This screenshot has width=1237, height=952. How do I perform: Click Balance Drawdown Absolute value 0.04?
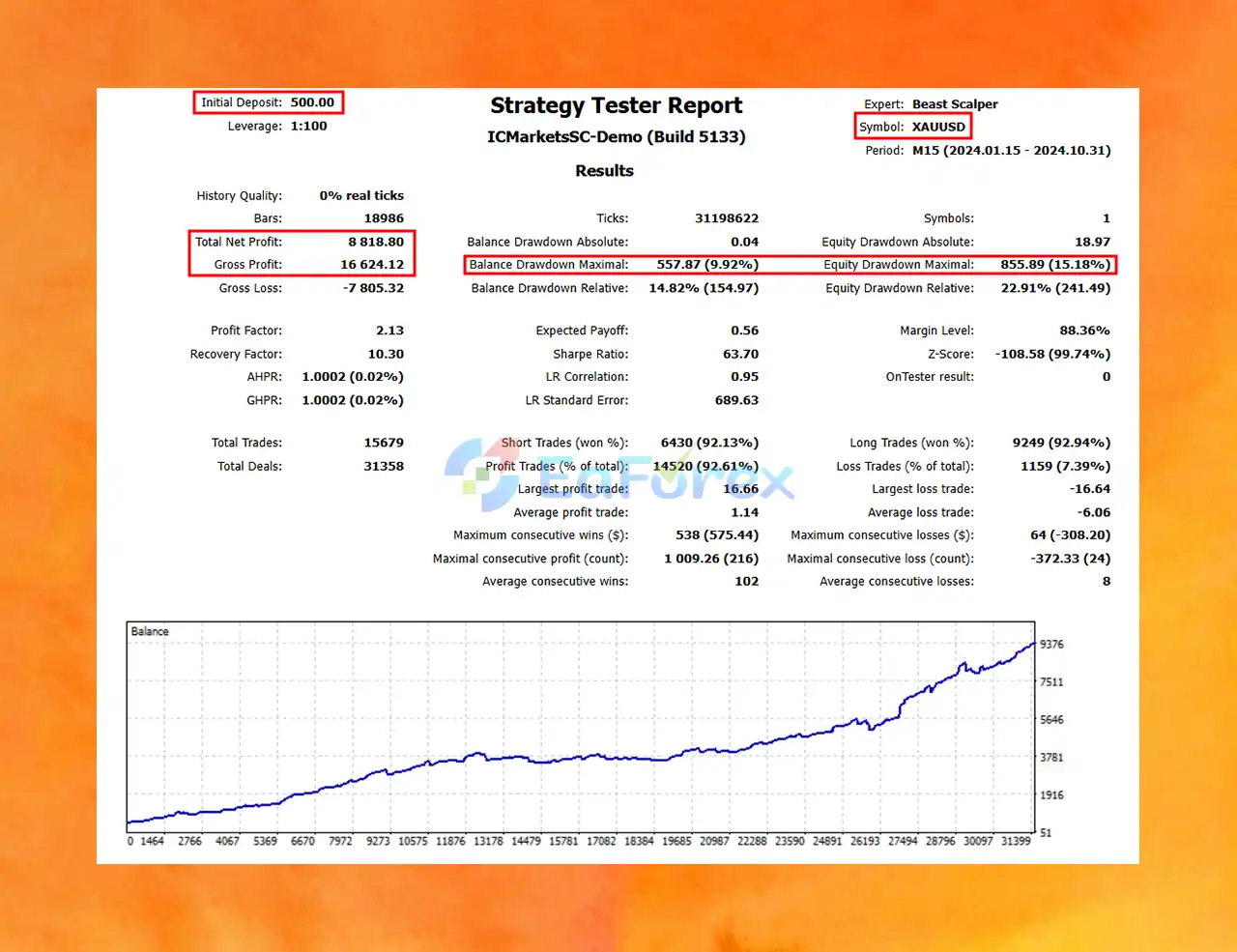(744, 242)
